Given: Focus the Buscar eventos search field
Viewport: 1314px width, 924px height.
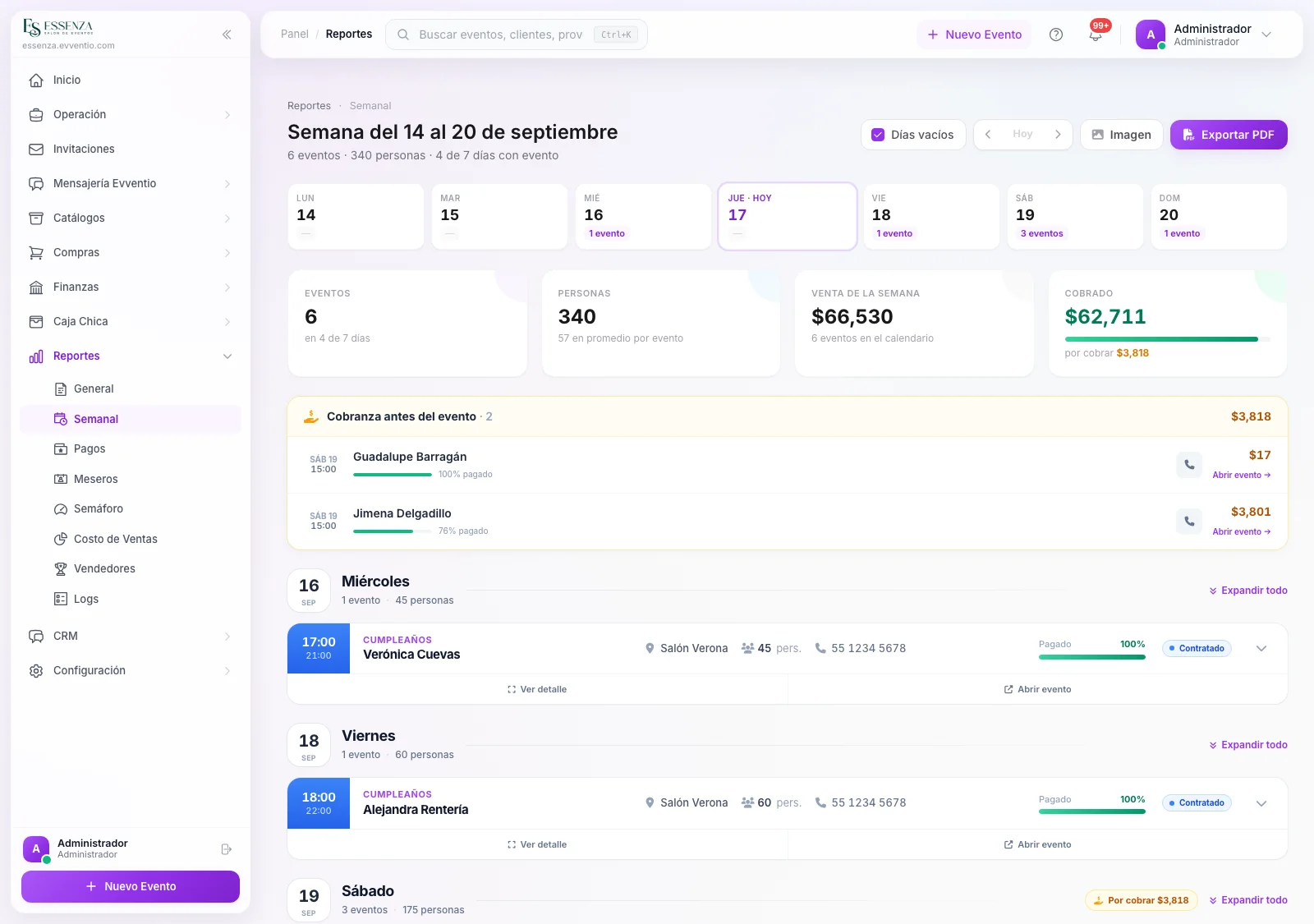Looking at the screenshot, I should (x=517, y=34).
